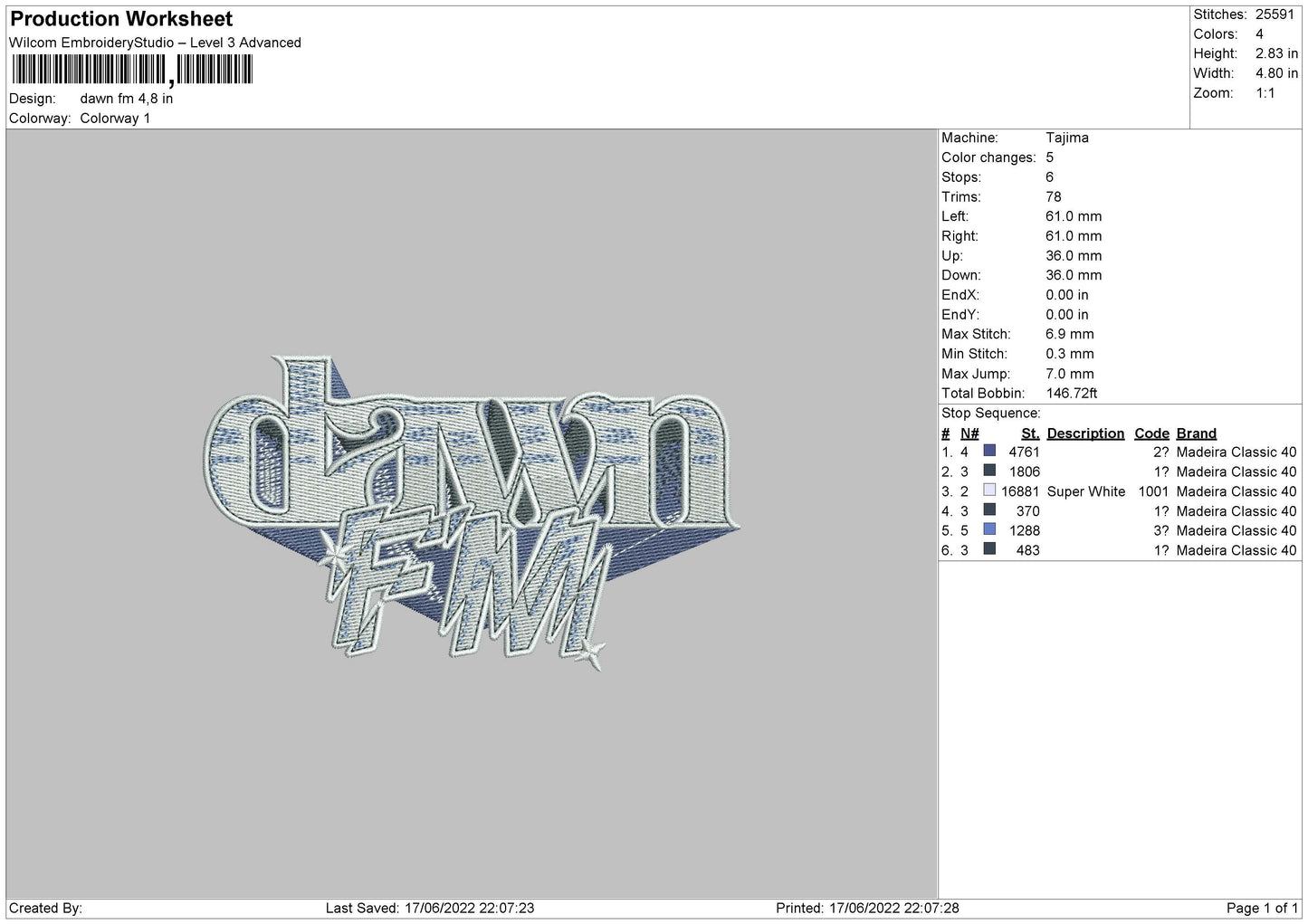
Task: Click the 'Stop Sequence:' heading
Action: click(x=991, y=414)
